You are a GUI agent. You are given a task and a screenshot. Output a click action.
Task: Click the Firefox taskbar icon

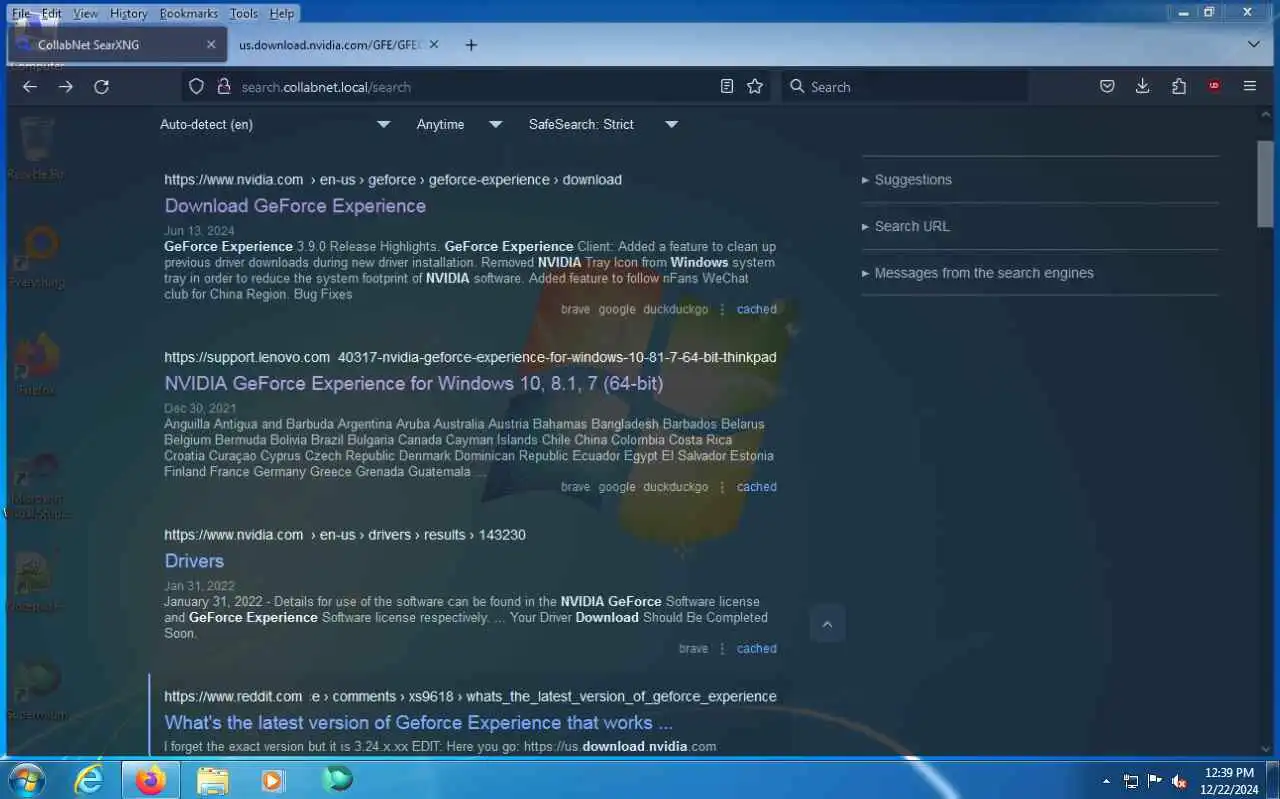tap(151, 779)
